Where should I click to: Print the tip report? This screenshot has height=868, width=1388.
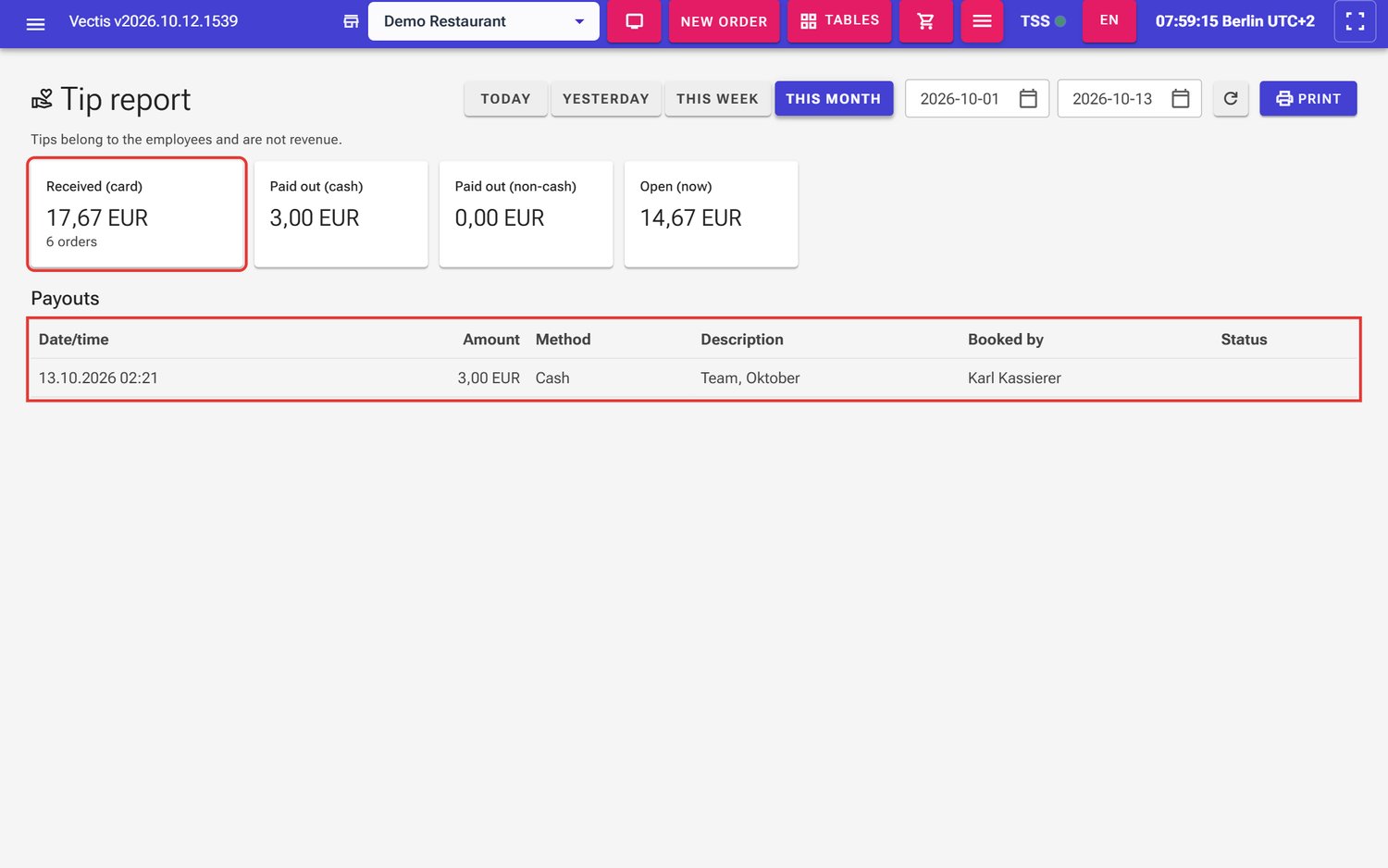click(1307, 99)
